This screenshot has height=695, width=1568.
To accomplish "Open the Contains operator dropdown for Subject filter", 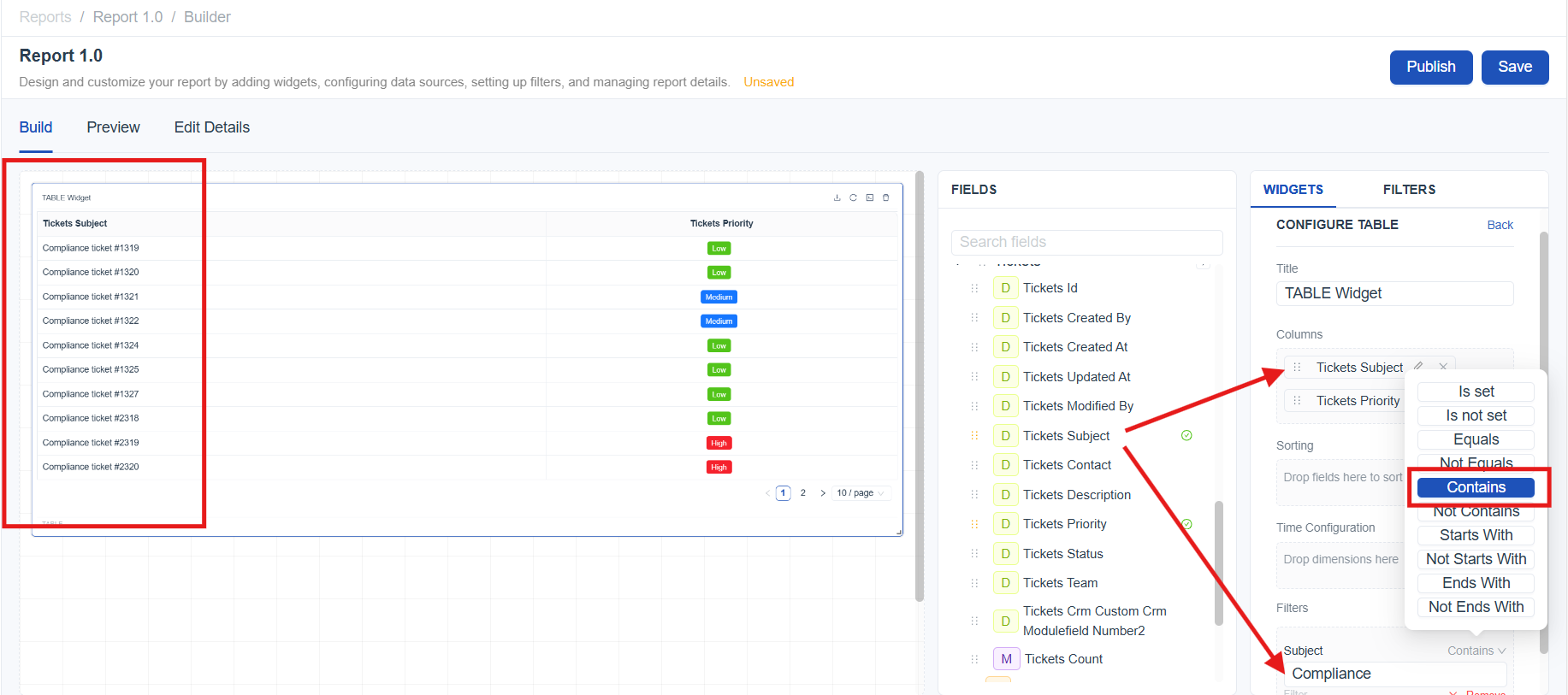I will click(x=1476, y=651).
